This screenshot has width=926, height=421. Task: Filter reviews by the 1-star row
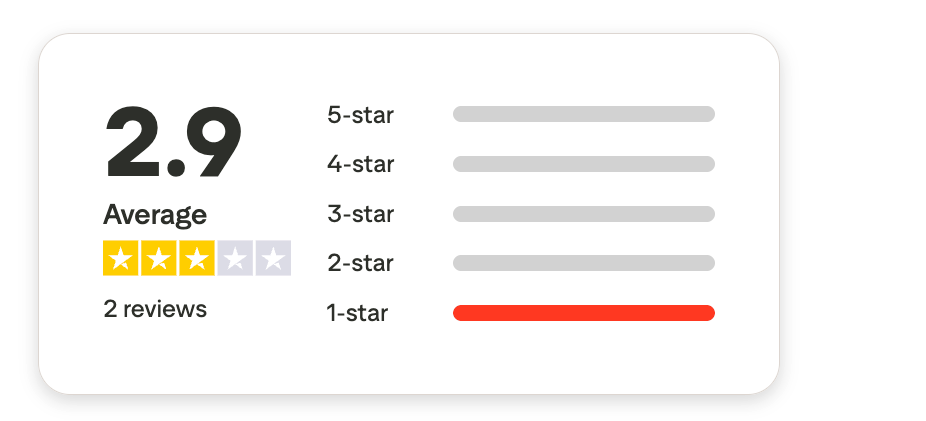[520, 313]
